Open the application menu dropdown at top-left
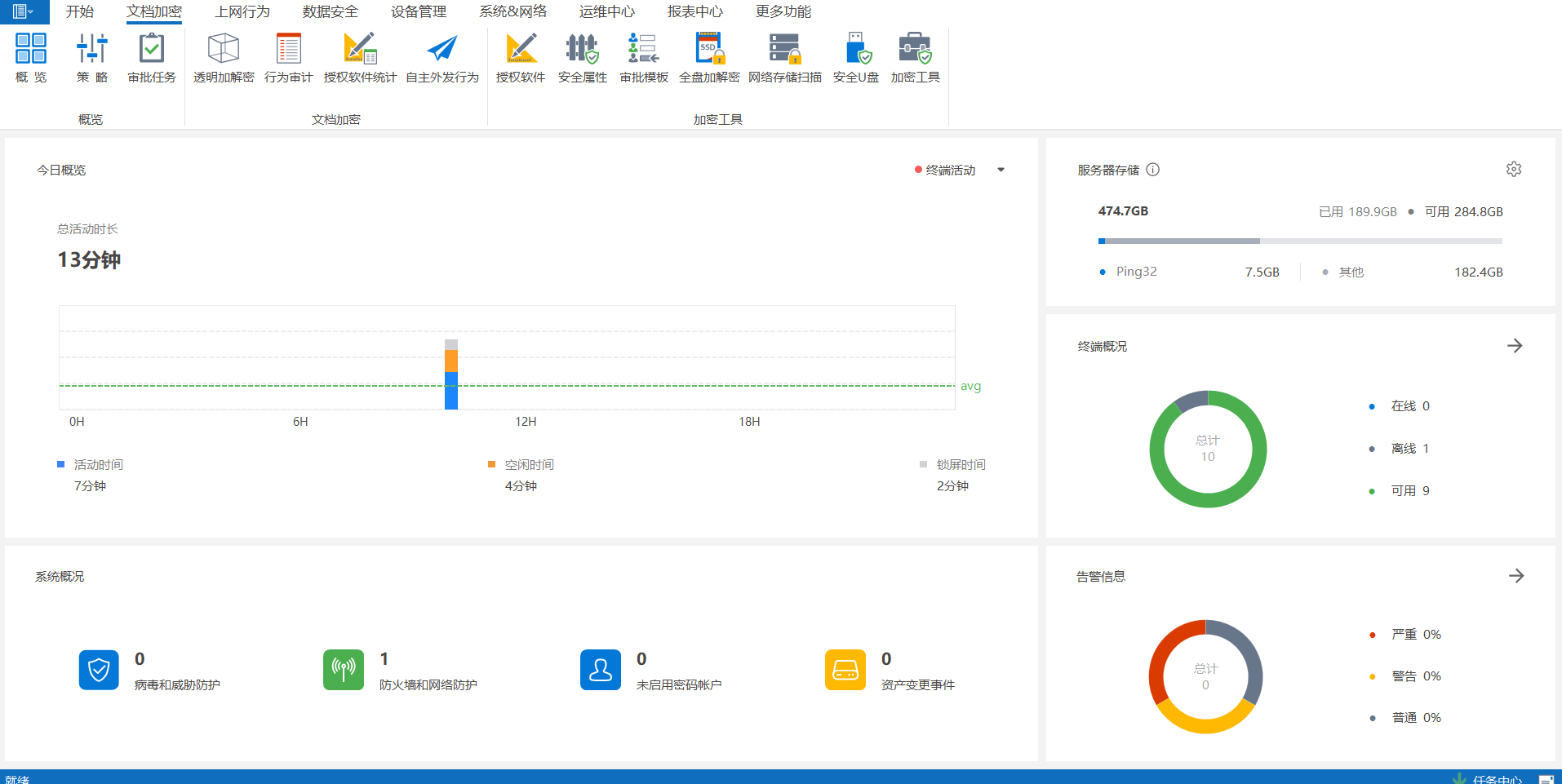This screenshot has height=784, width=1562. pos(23,11)
